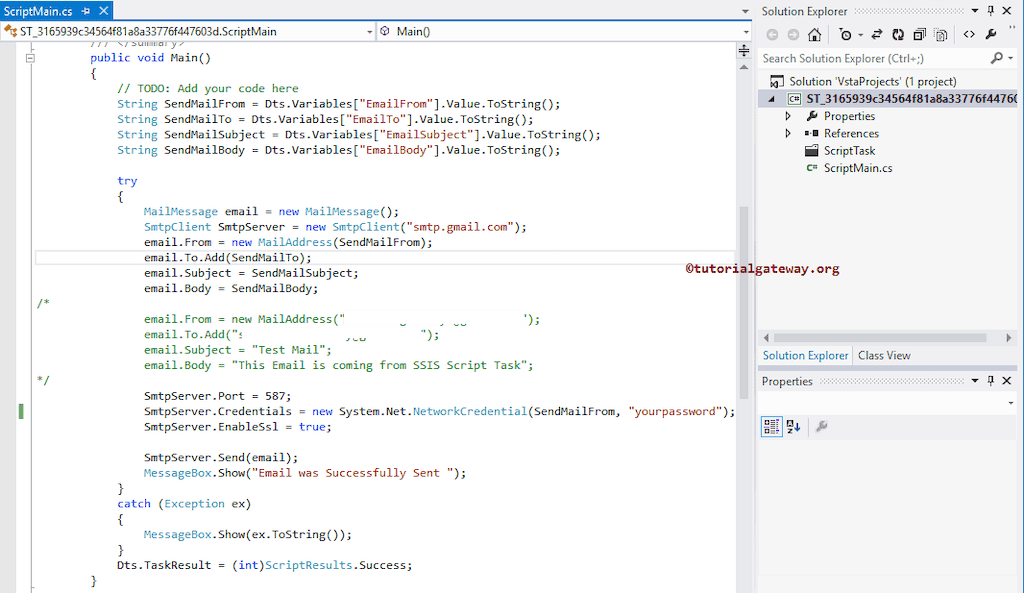This screenshot has width=1024, height=593.
Task: Select the Categorized view icon in Properties panel
Action: (x=771, y=426)
